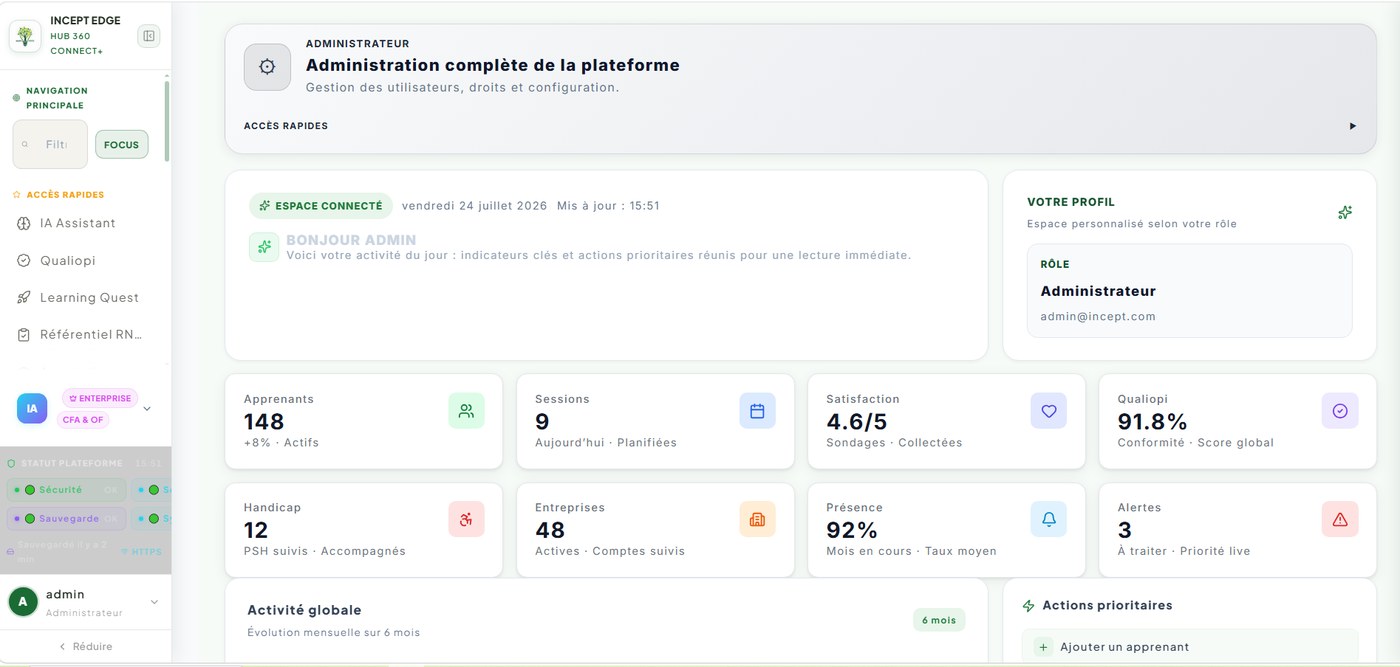
Task: Expand the Enterprise CFA & OF plan chevron
Action: (x=147, y=409)
